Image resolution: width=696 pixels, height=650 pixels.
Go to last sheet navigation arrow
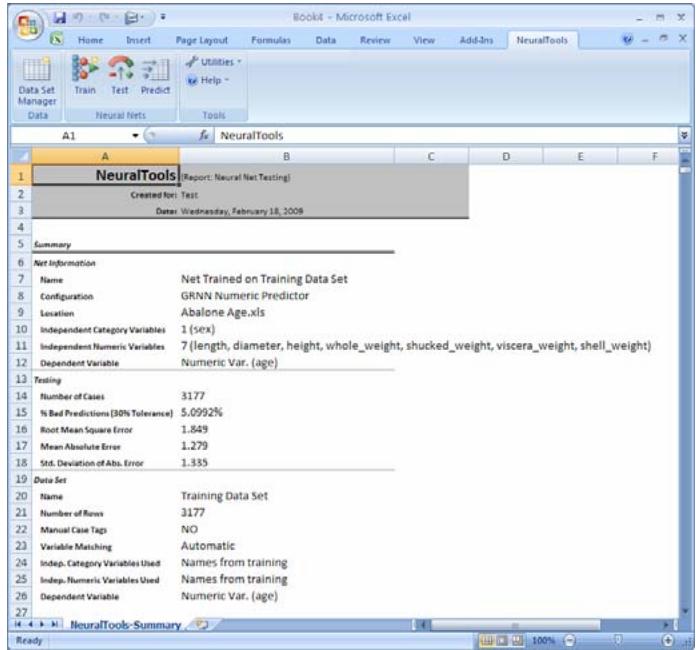(54, 624)
